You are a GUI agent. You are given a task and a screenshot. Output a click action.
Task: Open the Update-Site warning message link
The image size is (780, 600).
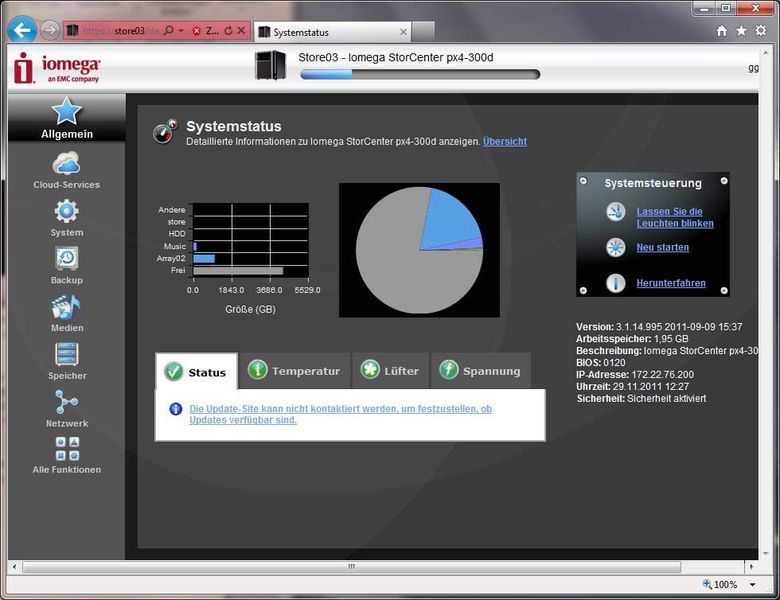click(x=340, y=414)
